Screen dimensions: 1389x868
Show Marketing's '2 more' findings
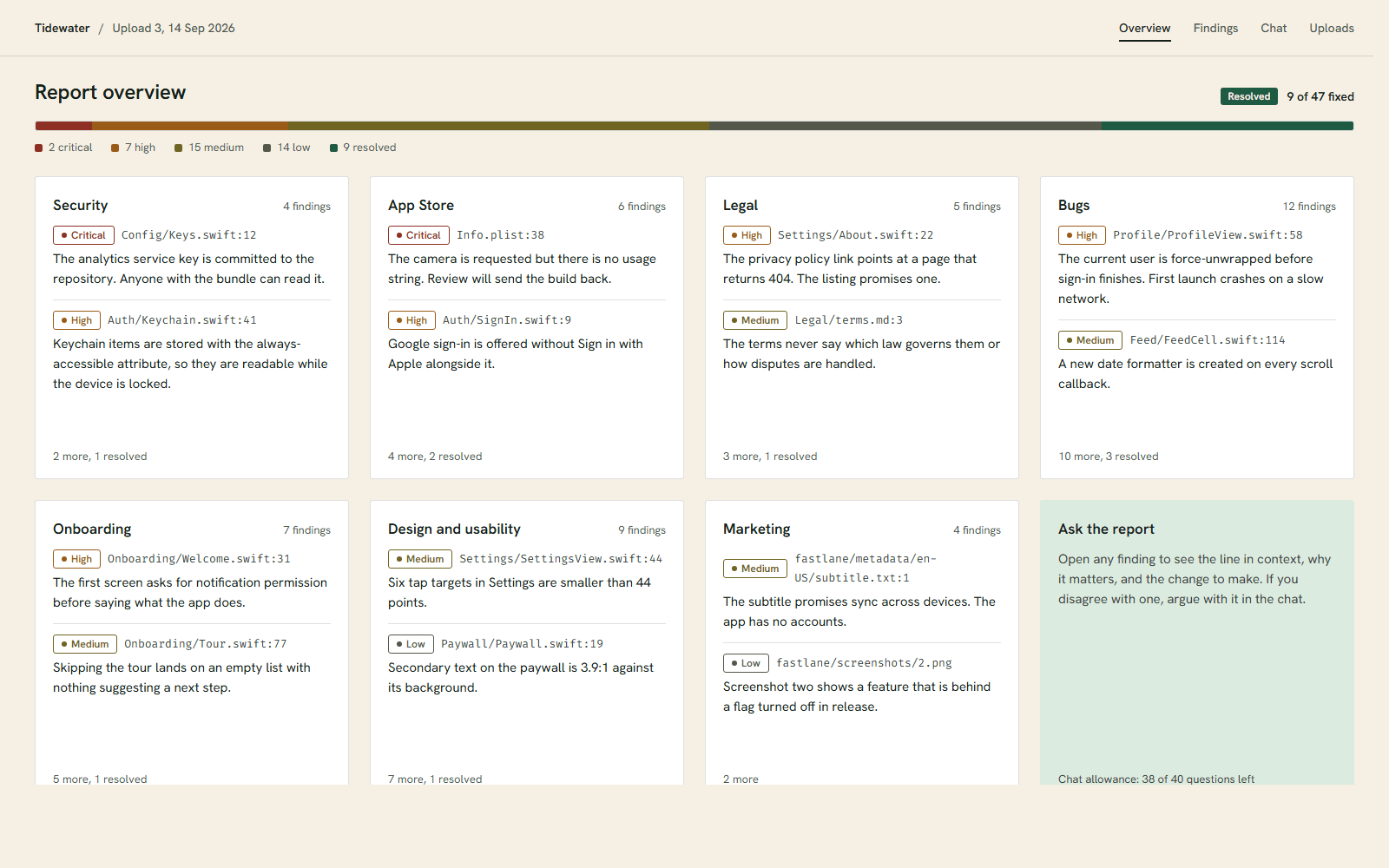[x=741, y=779]
